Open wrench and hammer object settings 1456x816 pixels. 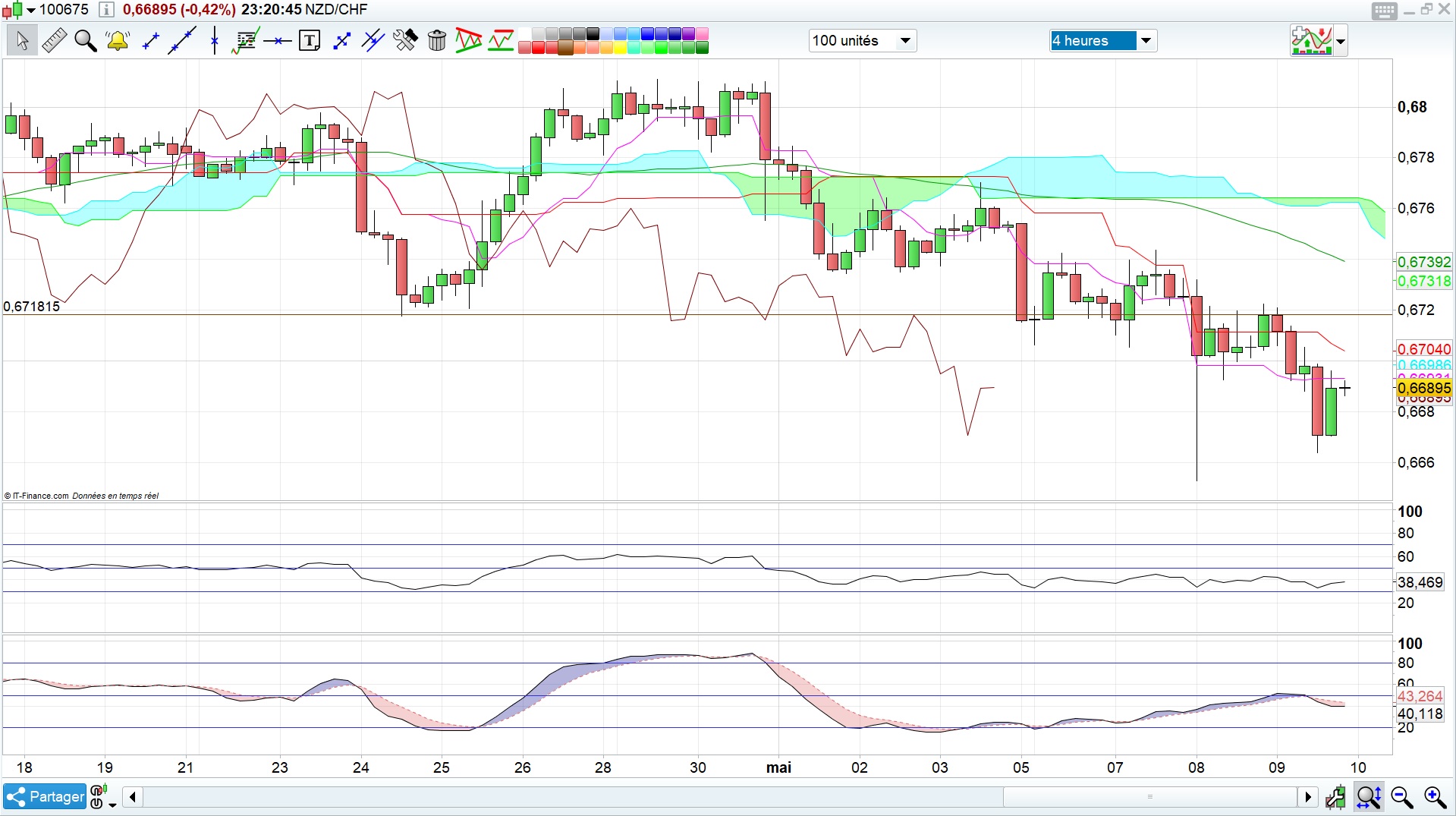[405, 40]
